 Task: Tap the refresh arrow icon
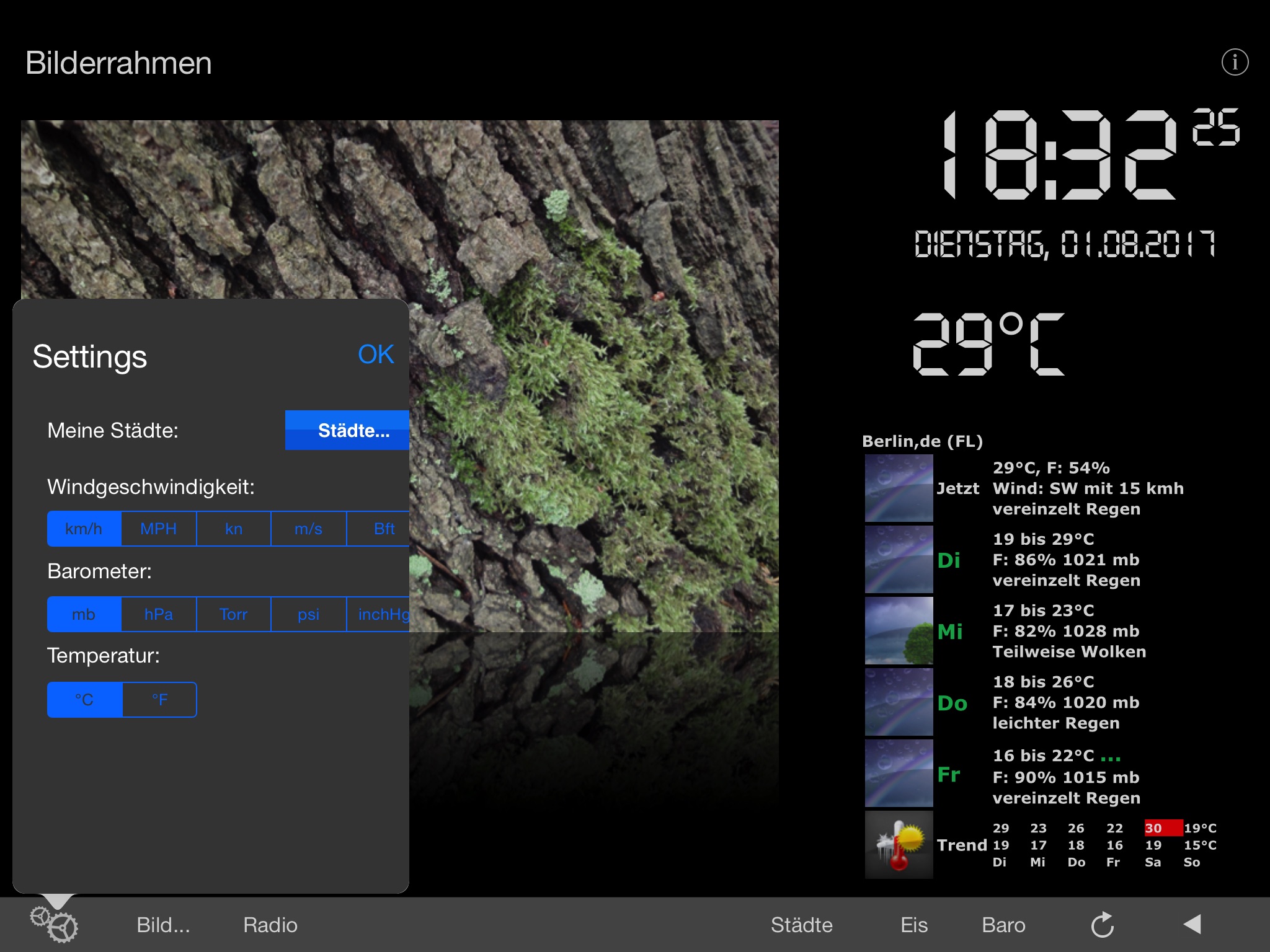(1103, 925)
